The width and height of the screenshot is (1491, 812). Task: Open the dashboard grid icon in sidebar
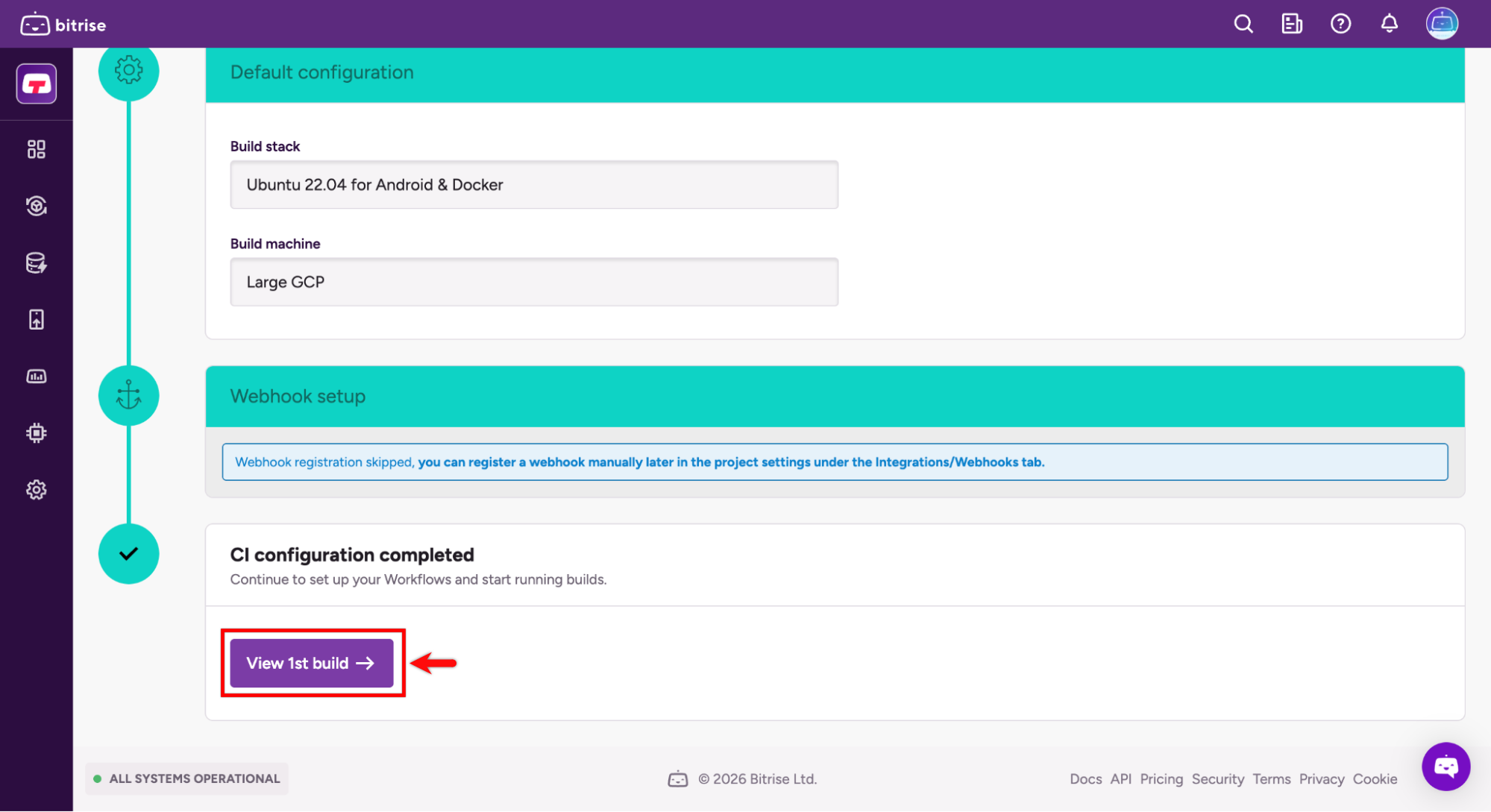[37, 149]
